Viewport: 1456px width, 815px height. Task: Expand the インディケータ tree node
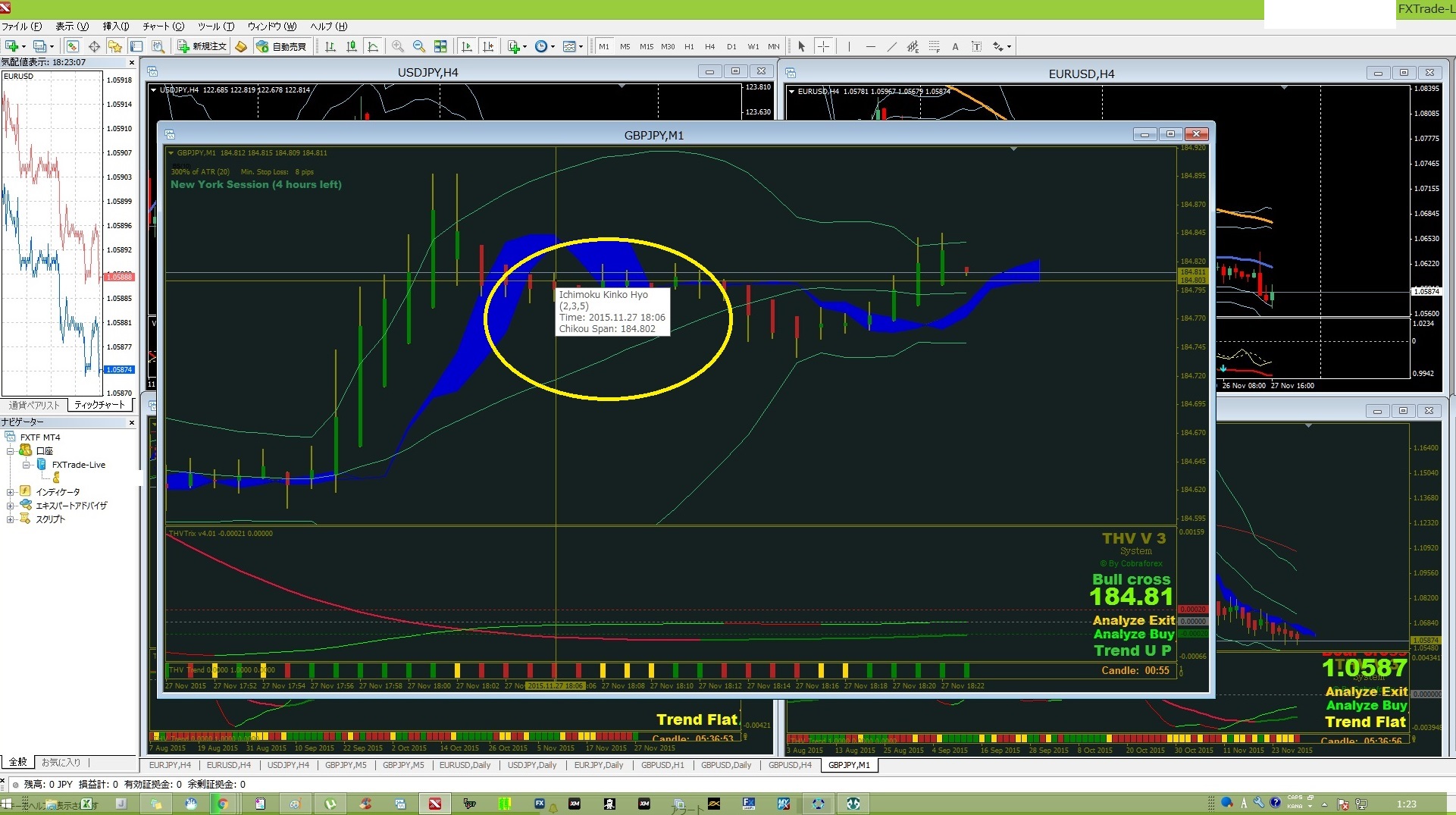(11, 492)
